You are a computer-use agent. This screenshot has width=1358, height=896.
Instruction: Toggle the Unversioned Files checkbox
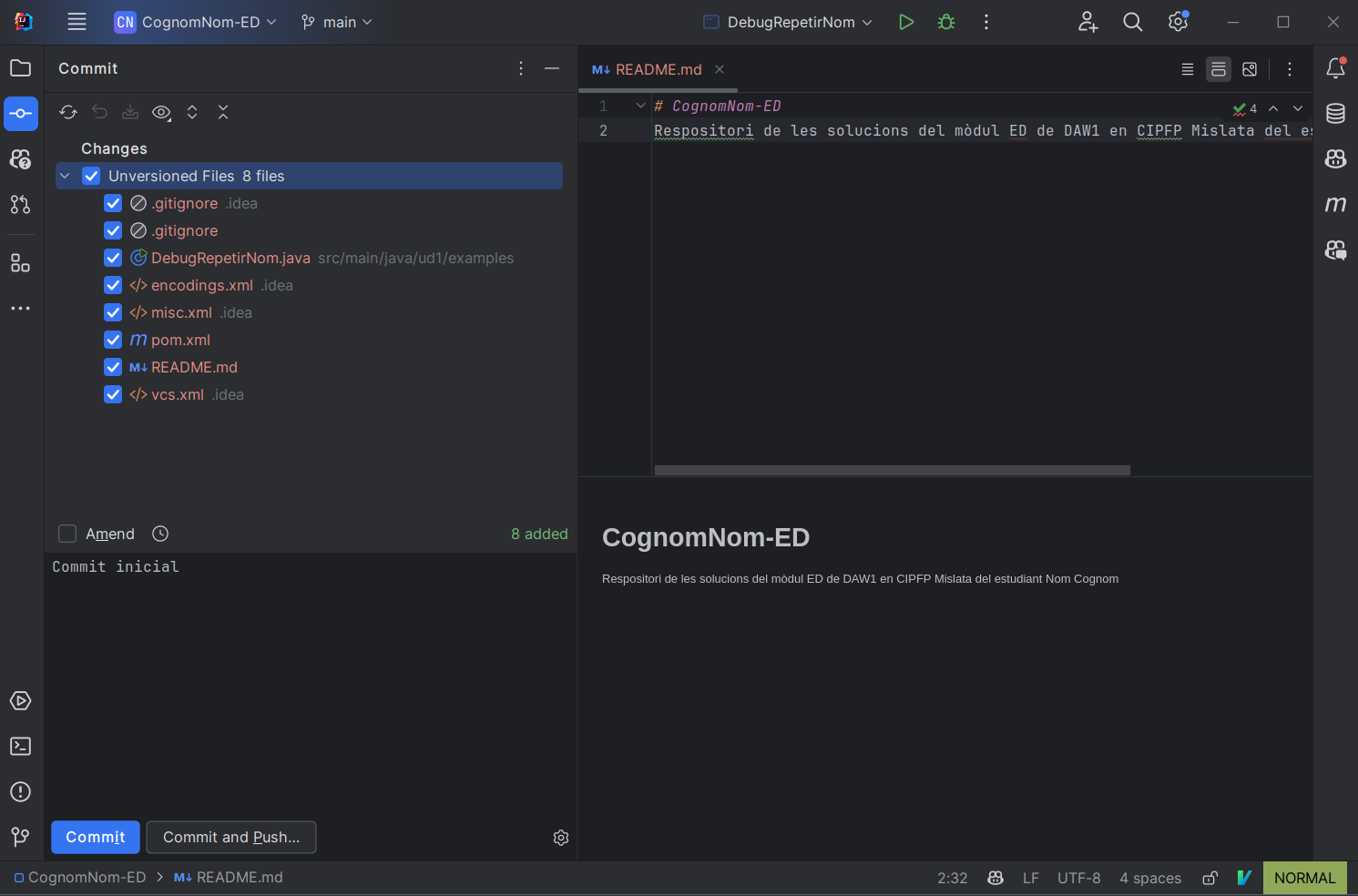pos(91,176)
